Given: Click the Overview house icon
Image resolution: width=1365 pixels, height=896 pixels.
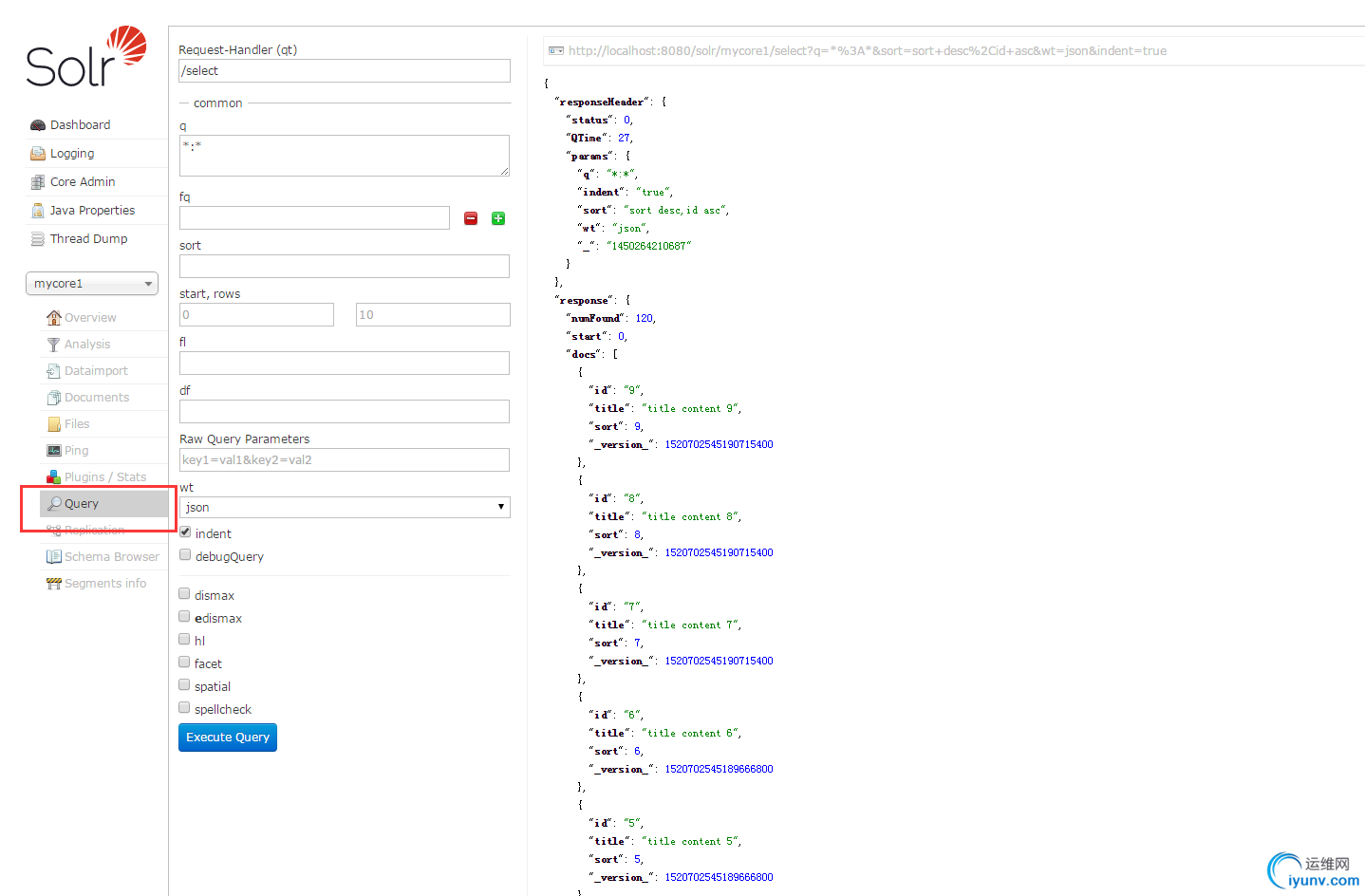Looking at the screenshot, I should (54, 317).
